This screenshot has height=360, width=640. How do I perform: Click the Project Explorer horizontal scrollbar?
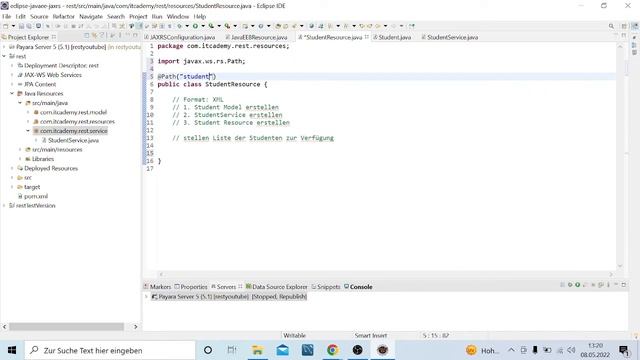tap(67, 327)
